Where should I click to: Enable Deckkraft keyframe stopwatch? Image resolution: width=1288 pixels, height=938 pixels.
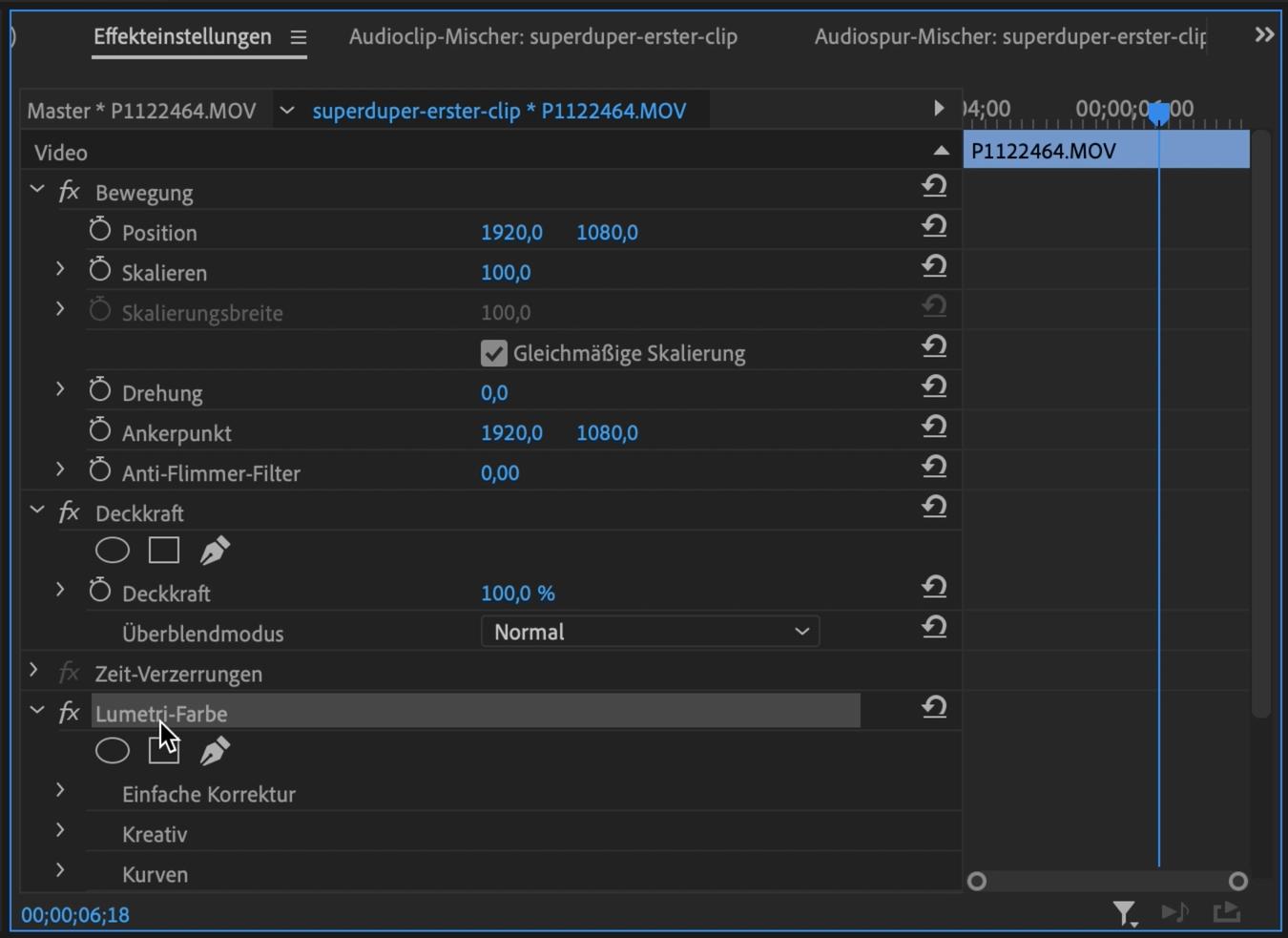(100, 592)
